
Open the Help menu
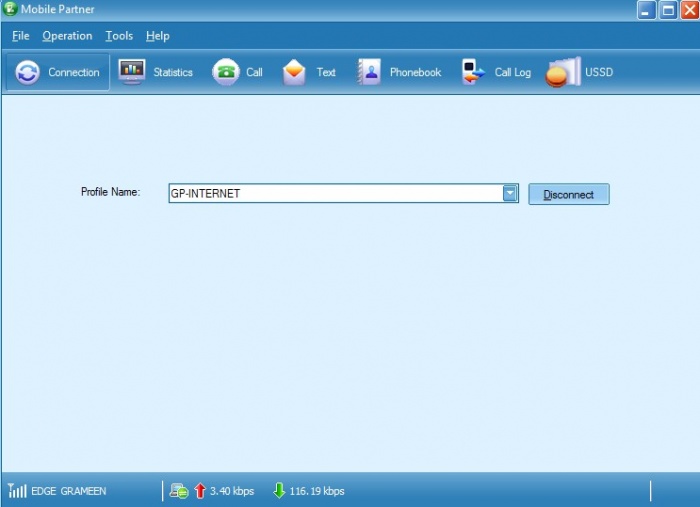click(158, 36)
